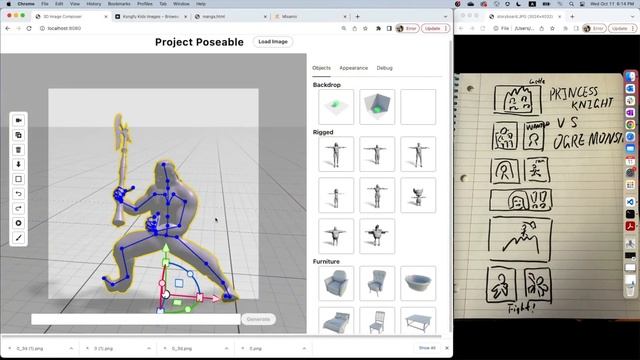Switch to the Appearance tab
Screen dimensions: 640x360
(x=353, y=68)
